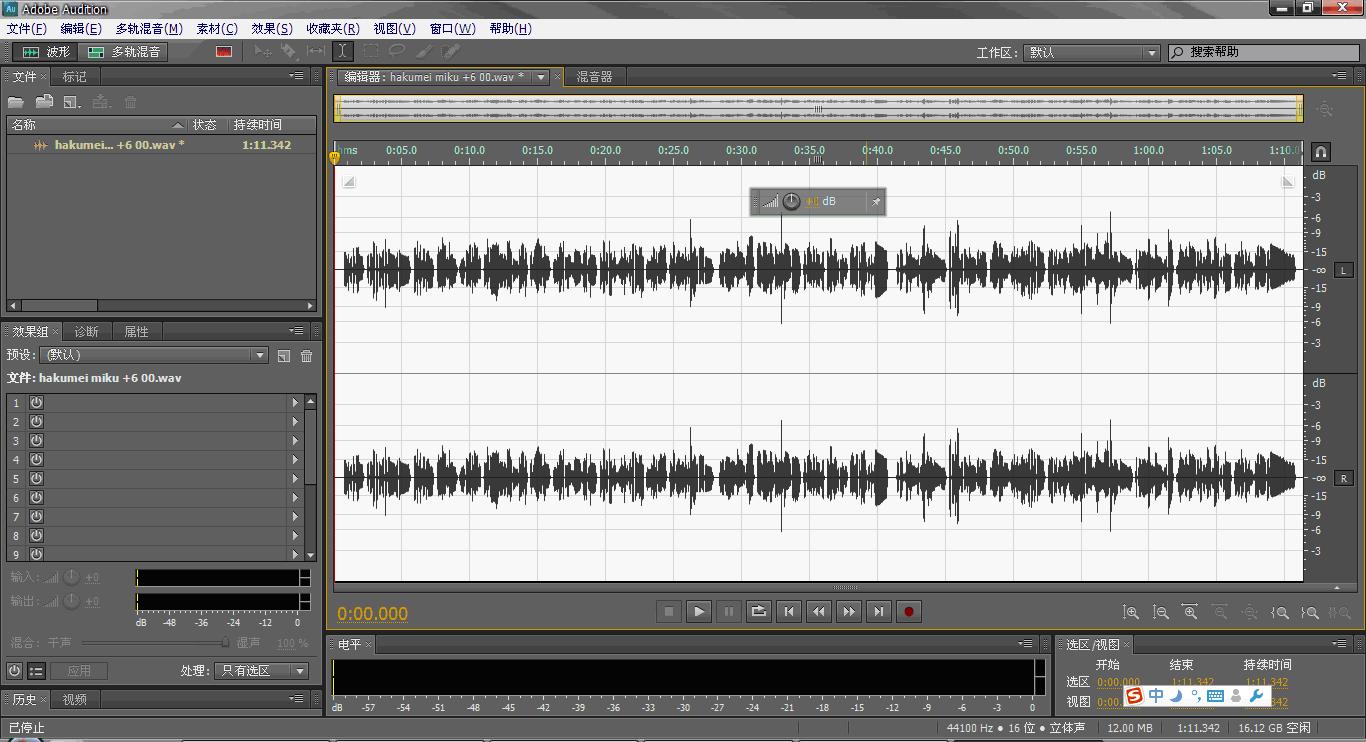
Task: Click the stop button in transport
Action: tap(669, 611)
